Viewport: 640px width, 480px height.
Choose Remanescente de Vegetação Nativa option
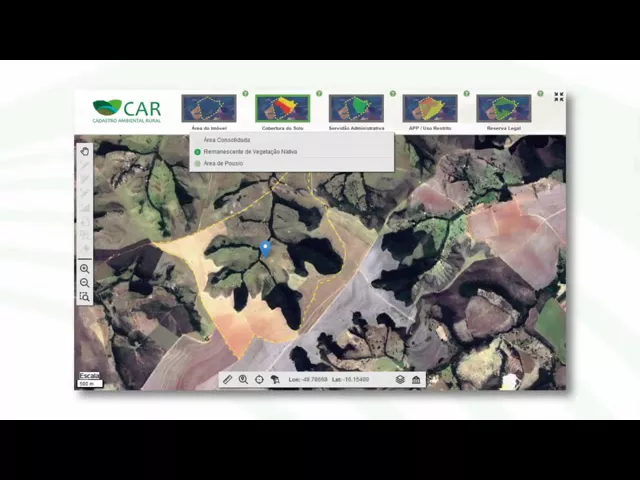point(292,152)
